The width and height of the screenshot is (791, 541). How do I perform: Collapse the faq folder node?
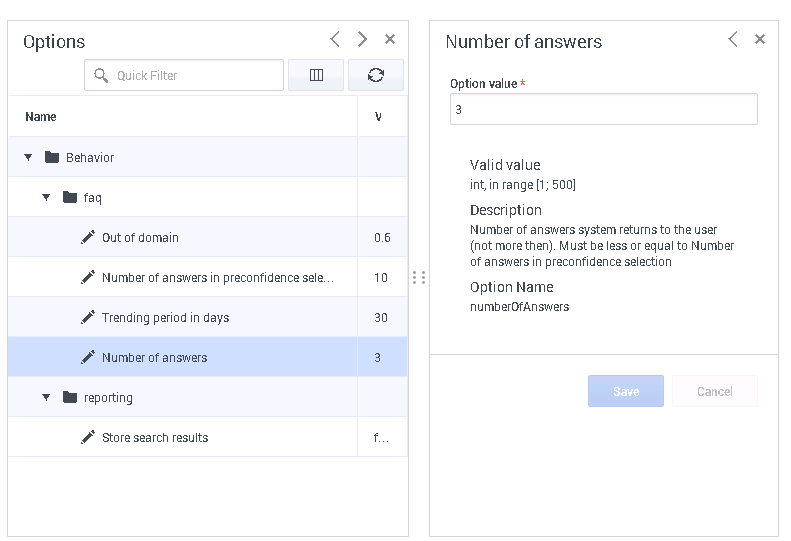point(46,197)
